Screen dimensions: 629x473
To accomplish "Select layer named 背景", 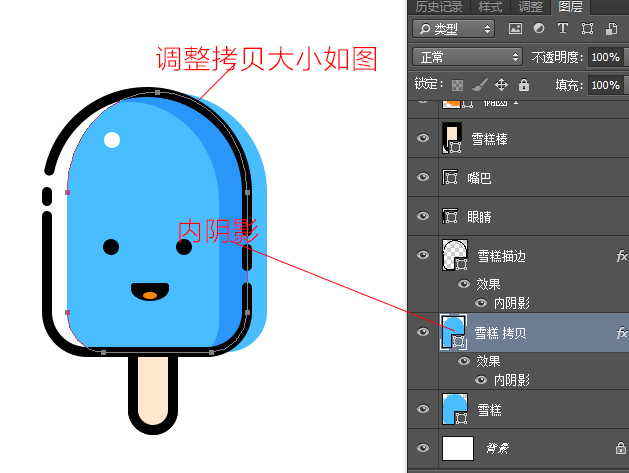I will (497, 448).
